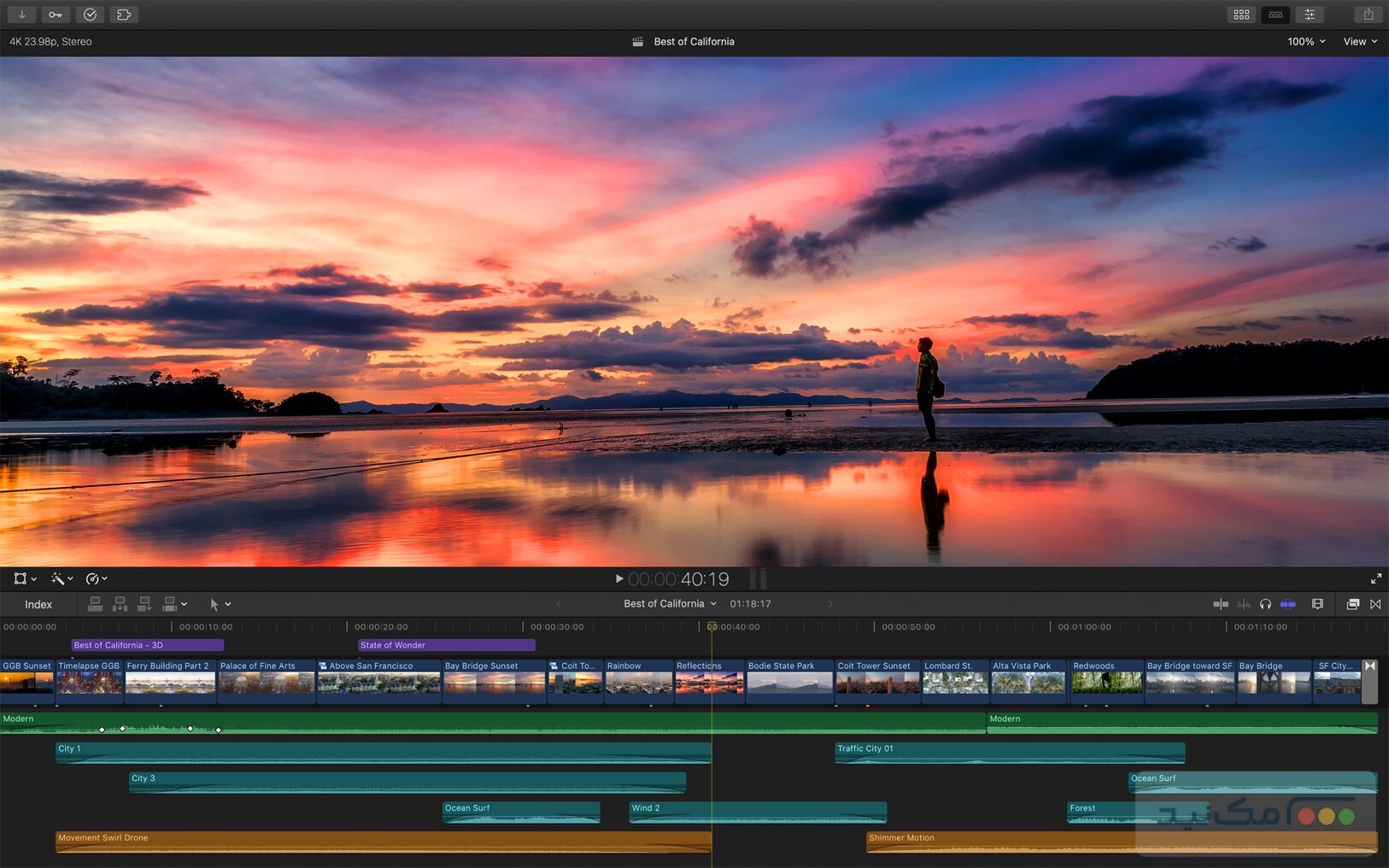The height and width of the screenshot is (868, 1389).
Task: Open the 100% zoom dropdown
Action: [x=1306, y=41]
